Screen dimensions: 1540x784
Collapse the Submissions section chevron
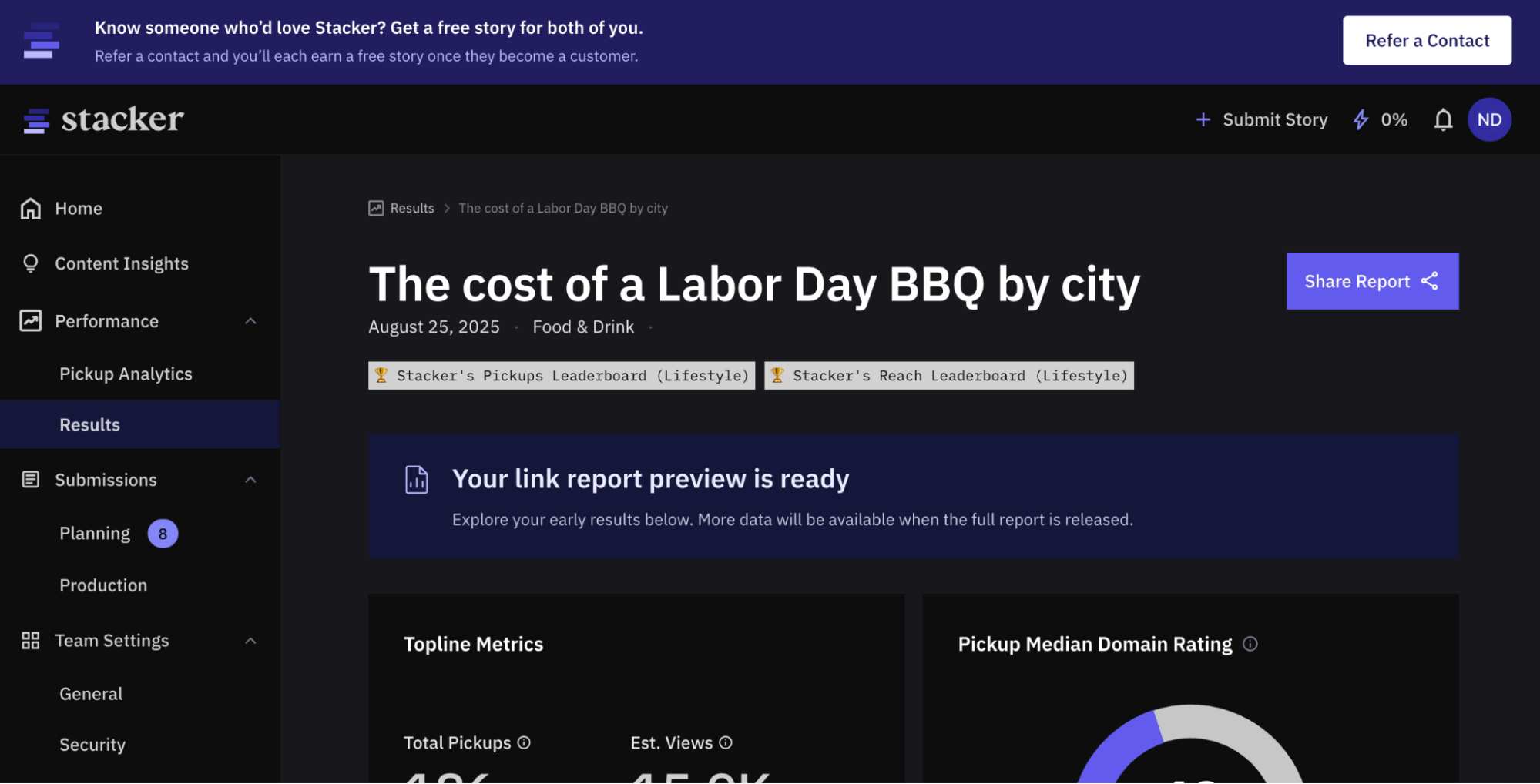[250, 480]
